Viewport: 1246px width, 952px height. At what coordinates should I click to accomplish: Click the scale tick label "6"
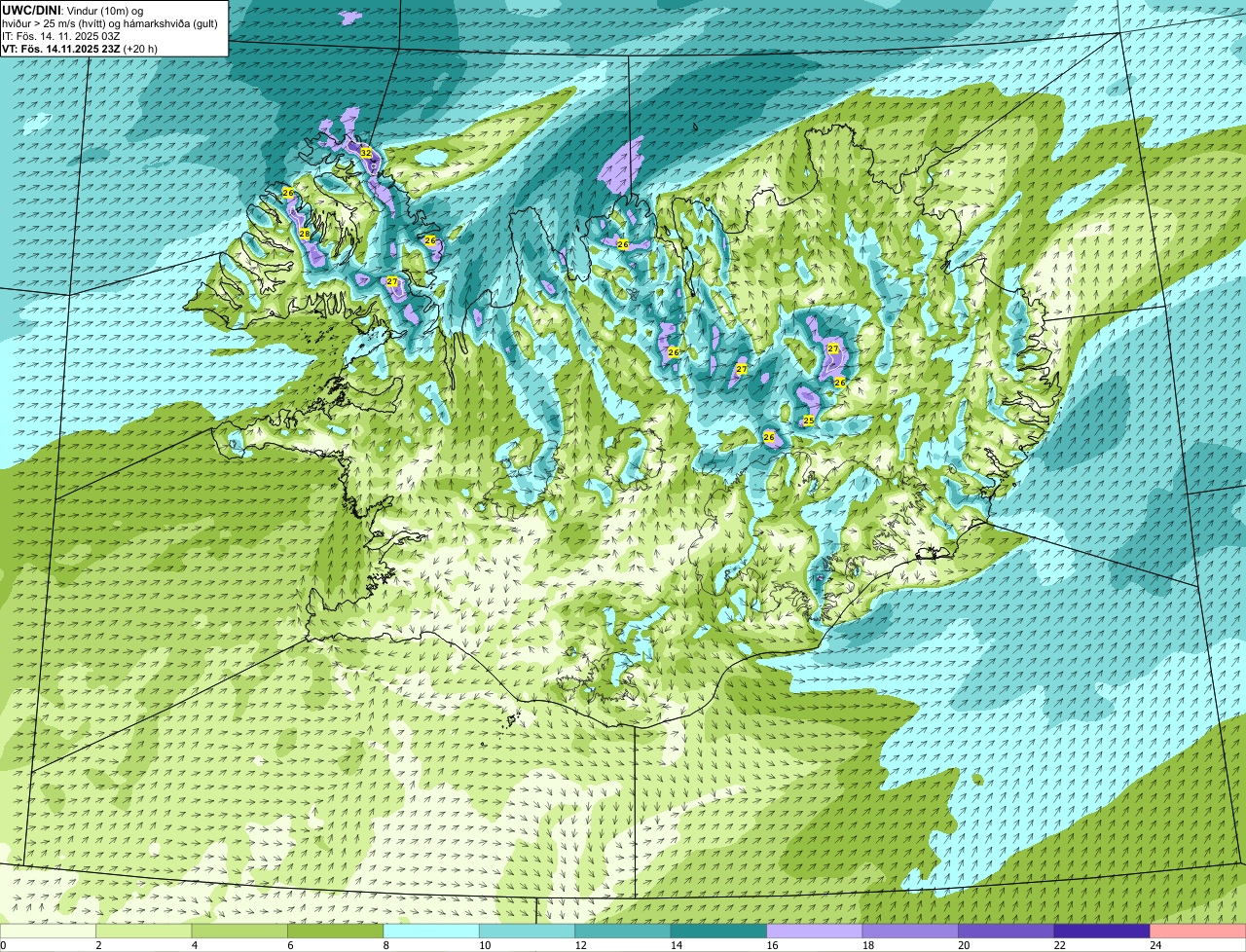(x=290, y=944)
